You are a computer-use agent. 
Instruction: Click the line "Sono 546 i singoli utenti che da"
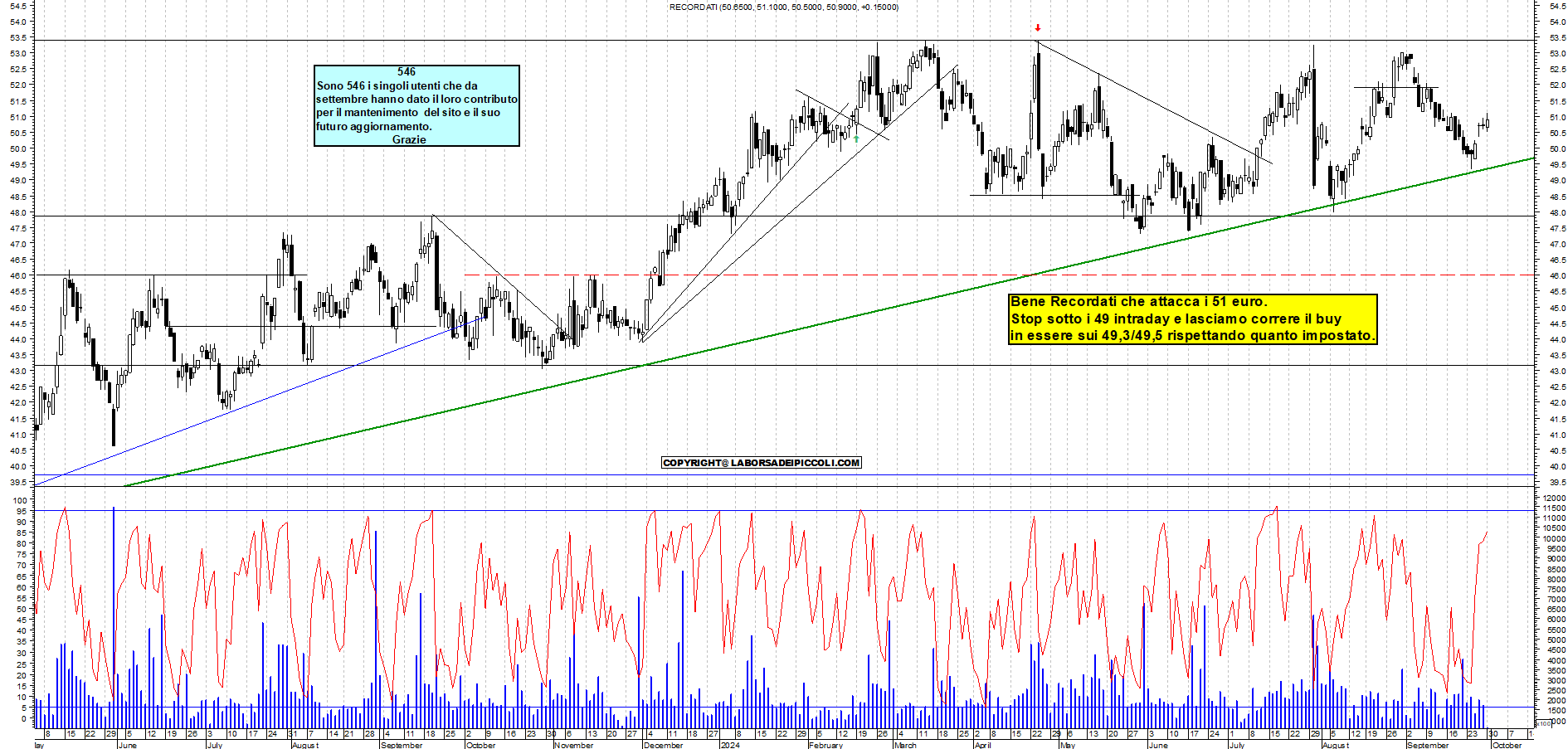click(397, 85)
